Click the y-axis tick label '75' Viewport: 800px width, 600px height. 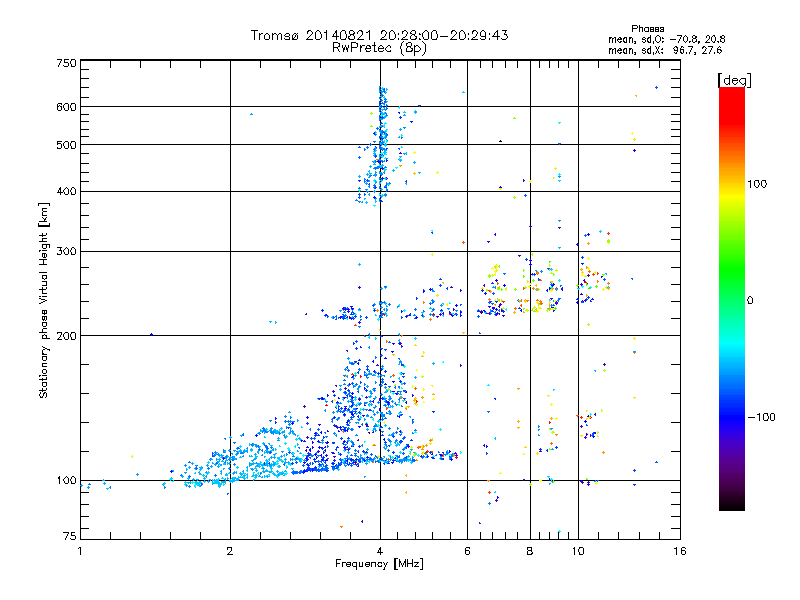coord(70,536)
